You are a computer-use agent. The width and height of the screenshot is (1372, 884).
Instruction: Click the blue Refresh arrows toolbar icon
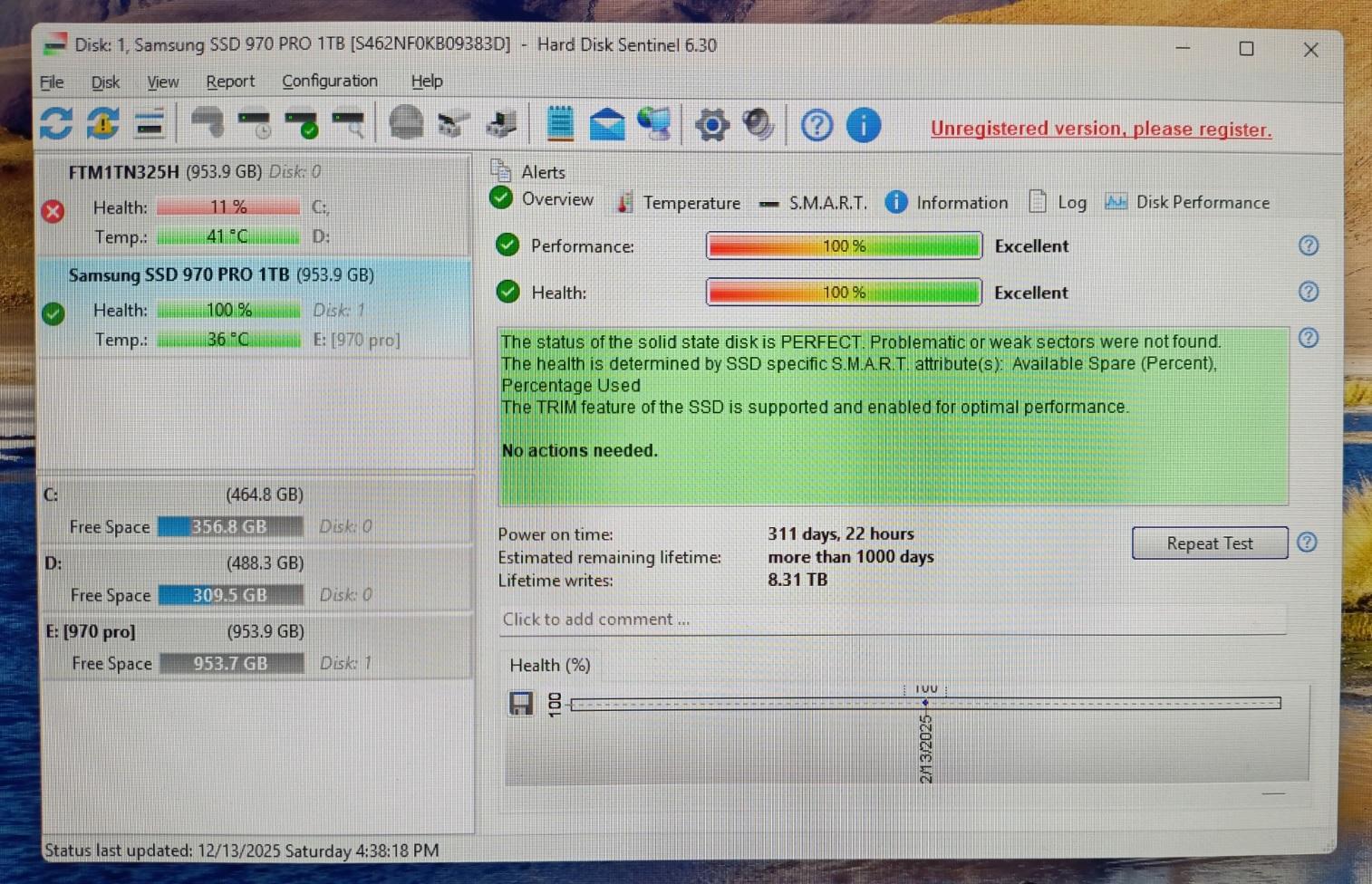tap(55, 124)
